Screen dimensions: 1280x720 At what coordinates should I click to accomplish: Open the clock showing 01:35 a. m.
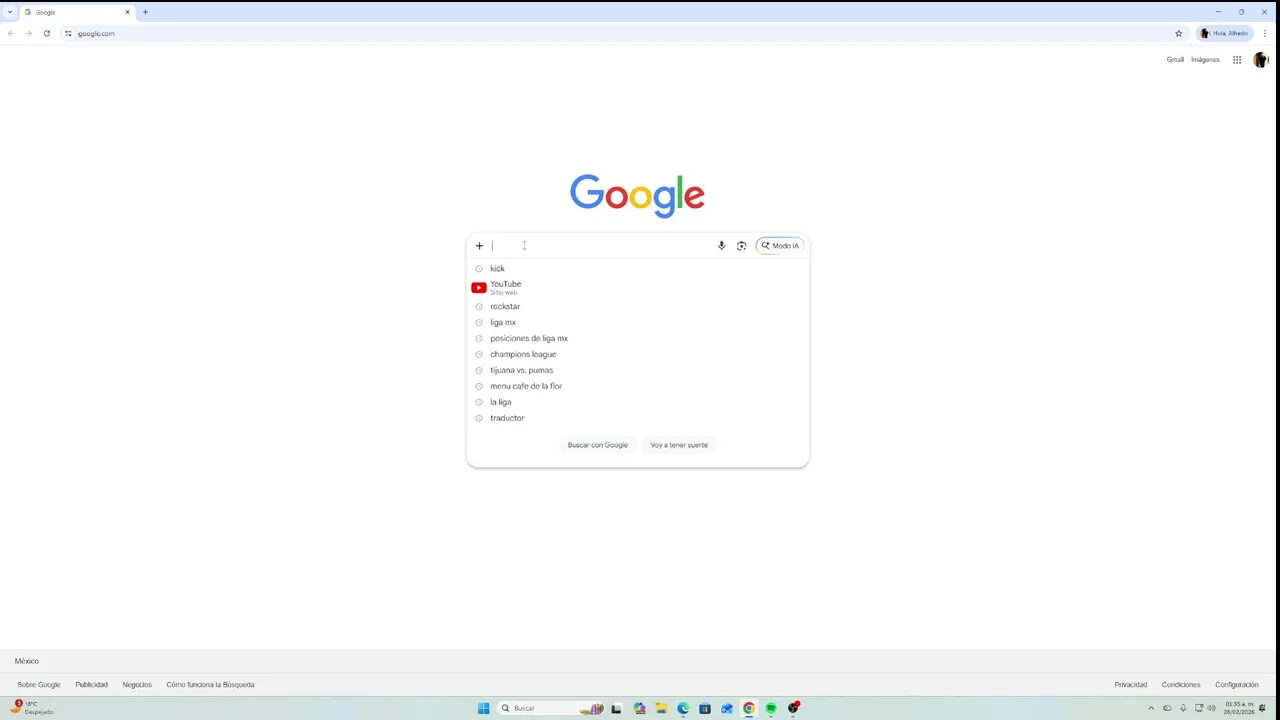click(1239, 708)
